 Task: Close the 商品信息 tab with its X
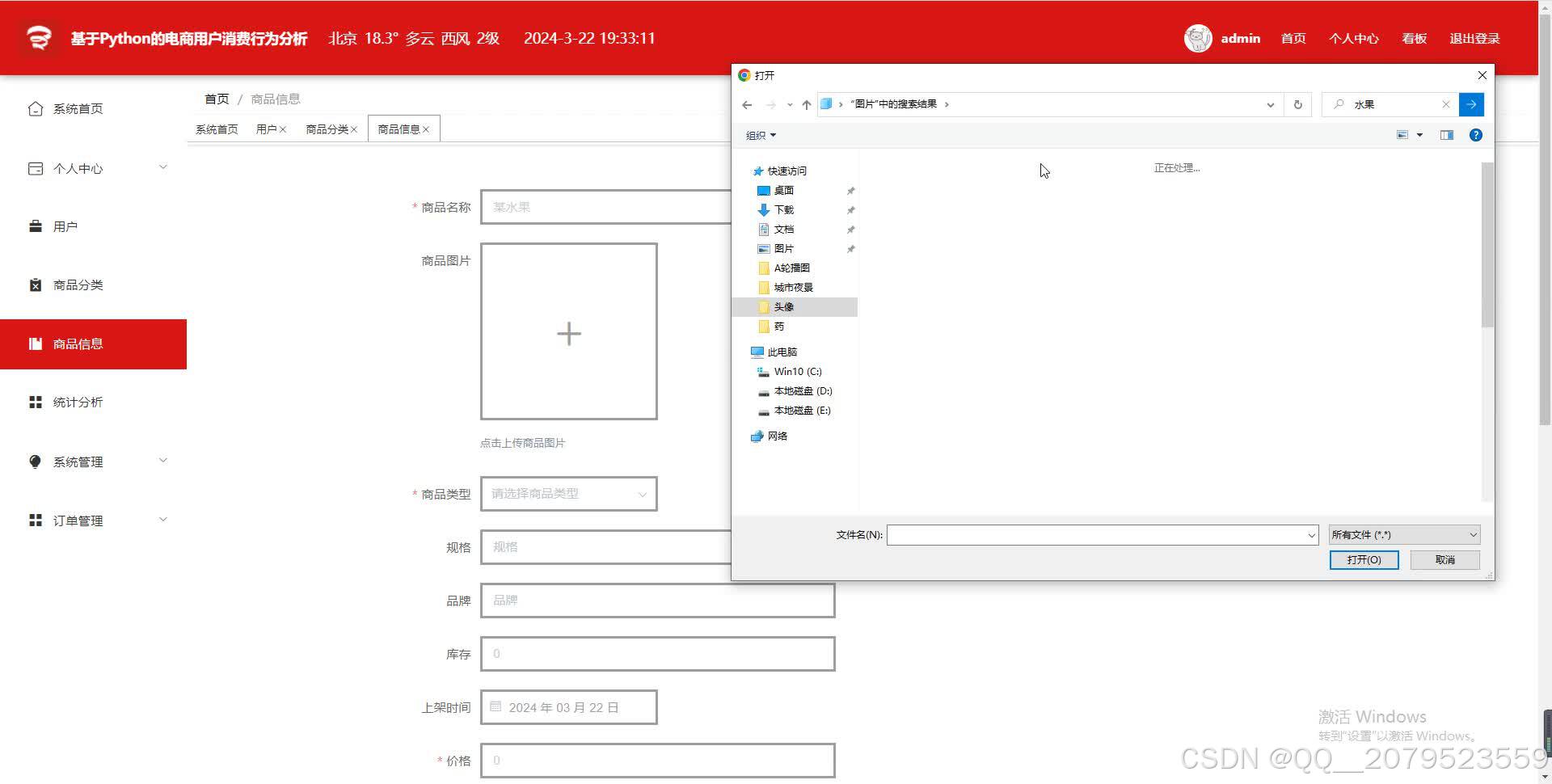pyautogui.click(x=426, y=129)
